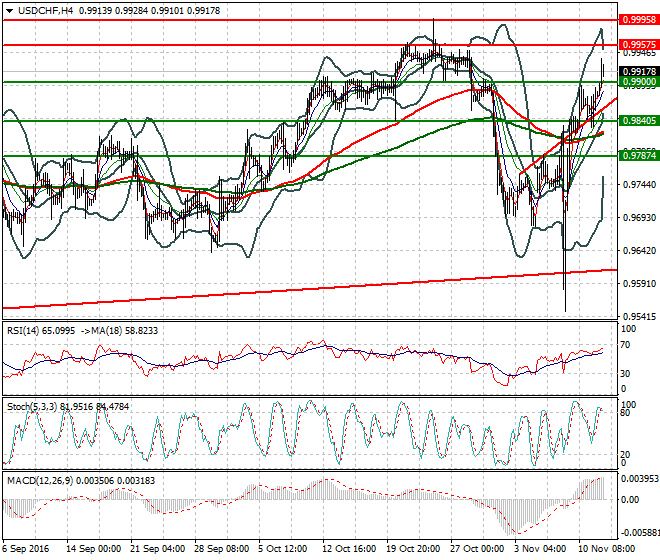
Task: Select the 0.96930 price axis value
Action: click(x=639, y=217)
